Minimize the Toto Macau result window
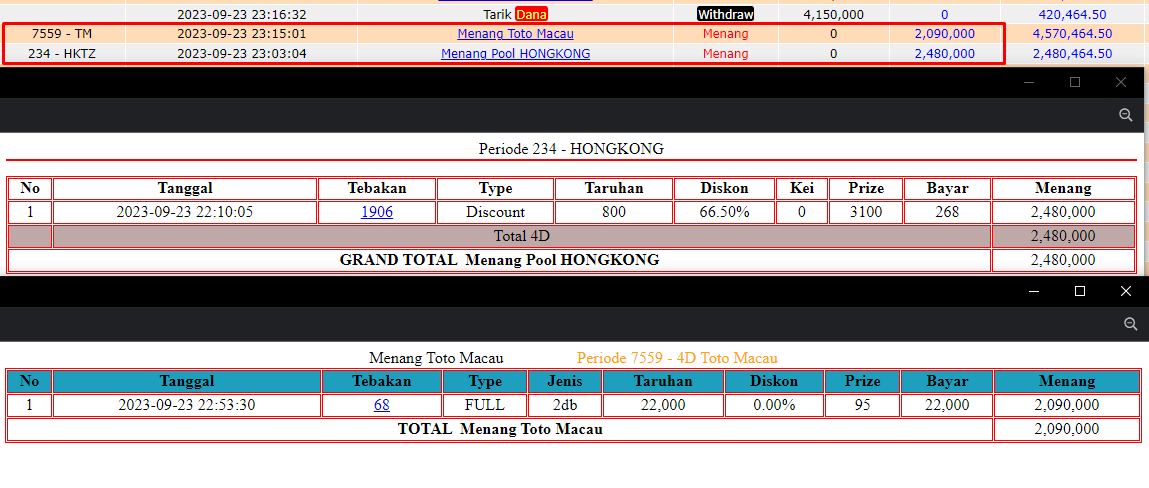 coord(1034,292)
